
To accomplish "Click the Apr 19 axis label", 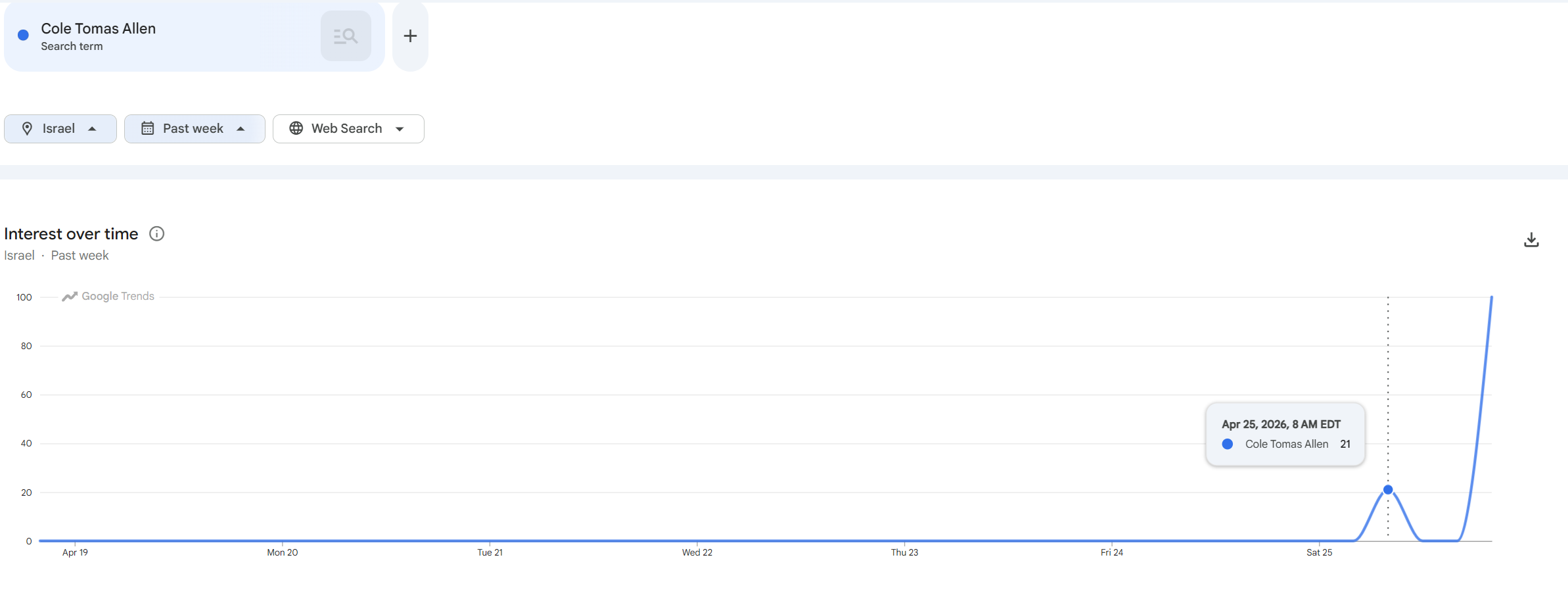I will pos(75,552).
